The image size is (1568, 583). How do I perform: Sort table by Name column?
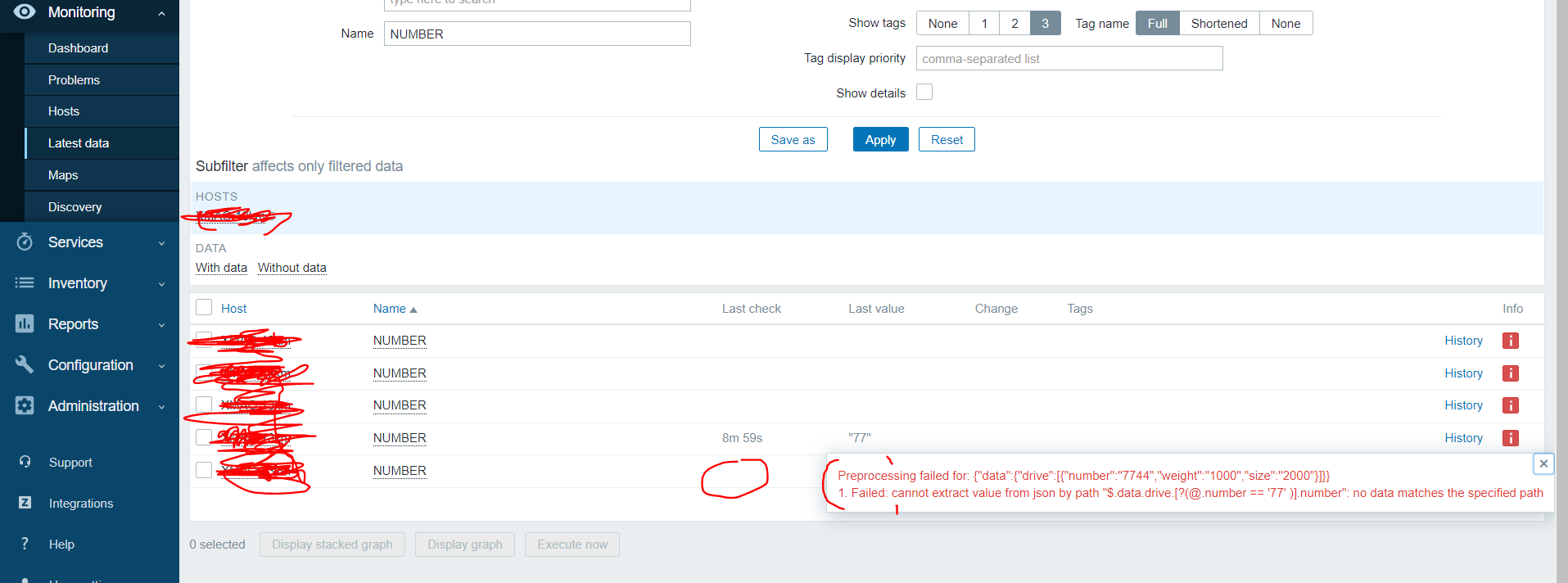(x=395, y=309)
